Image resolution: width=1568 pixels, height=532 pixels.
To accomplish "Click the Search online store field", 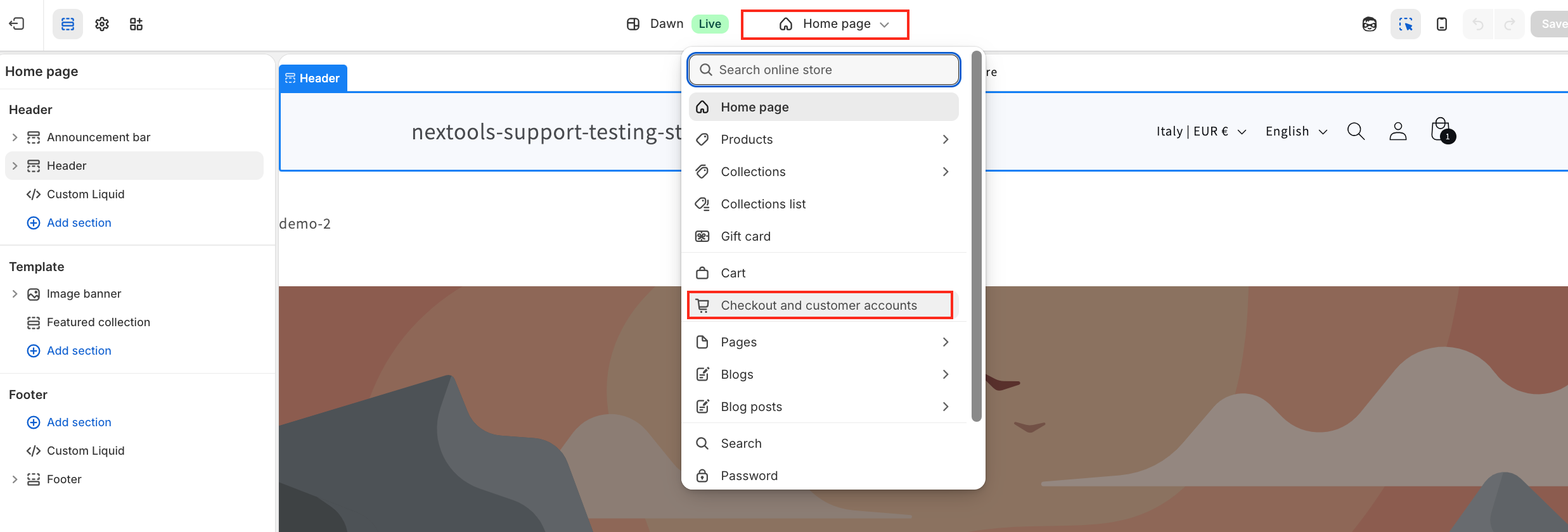I will (824, 70).
